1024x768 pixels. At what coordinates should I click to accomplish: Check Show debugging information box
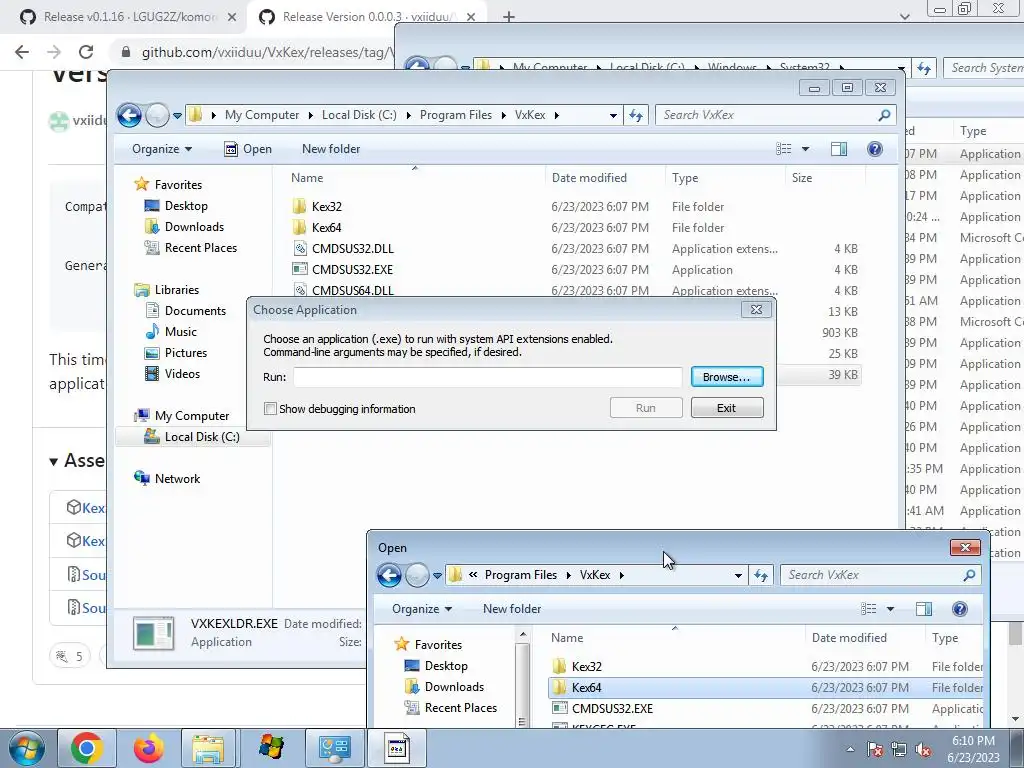270,409
